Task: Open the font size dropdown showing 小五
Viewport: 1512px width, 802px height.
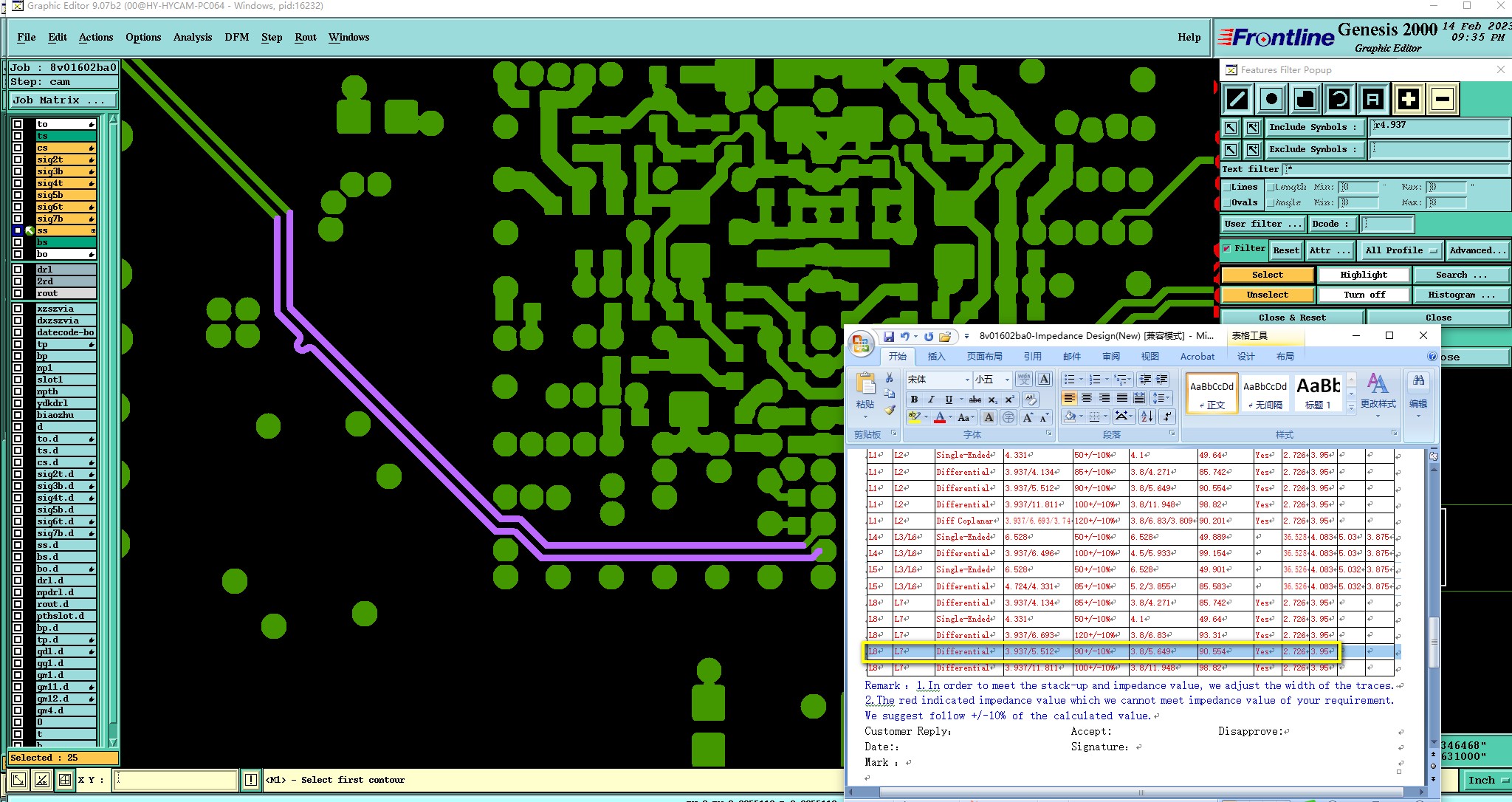Action: [1007, 380]
